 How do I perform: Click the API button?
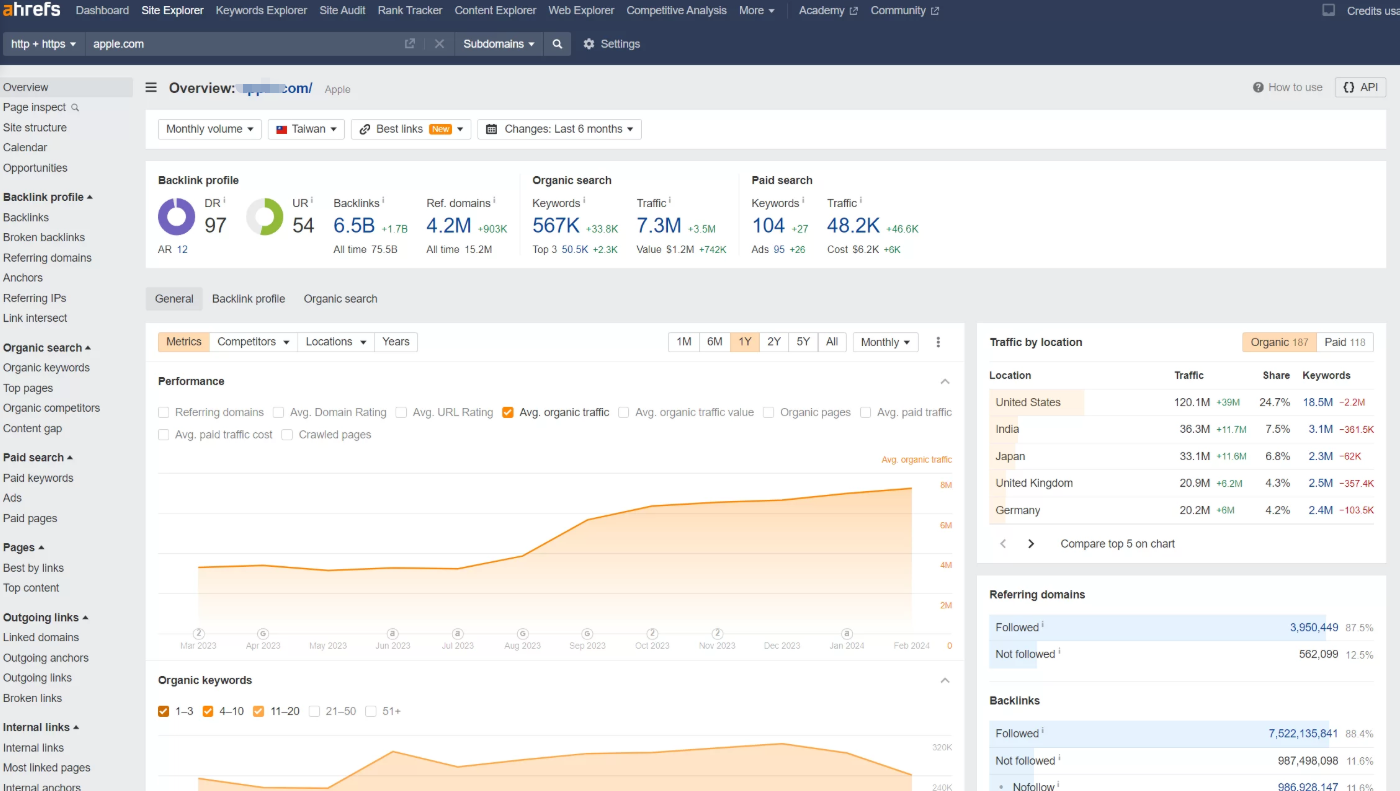tap(1360, 88)
